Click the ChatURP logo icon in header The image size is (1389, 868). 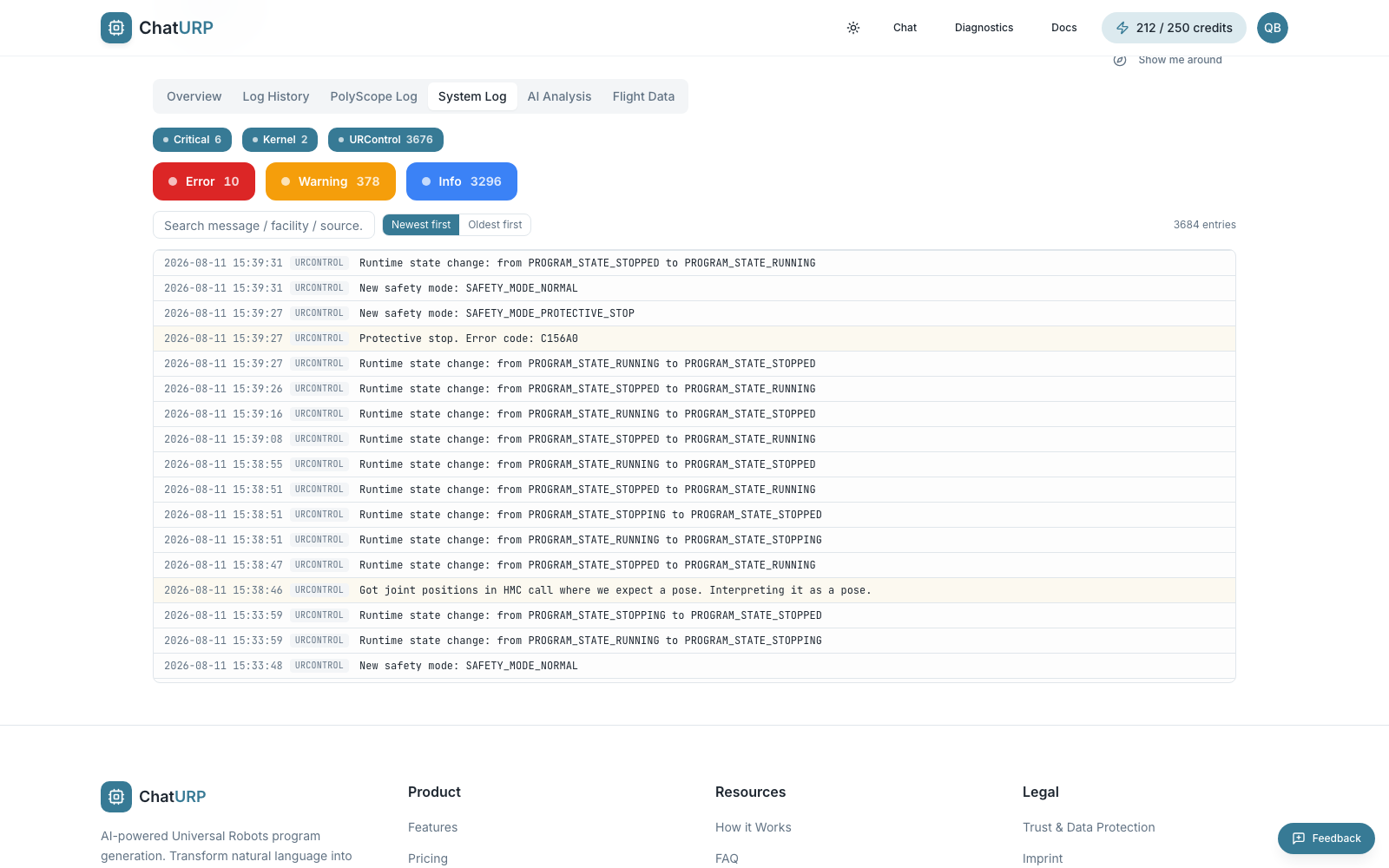(x=116, y=28)
